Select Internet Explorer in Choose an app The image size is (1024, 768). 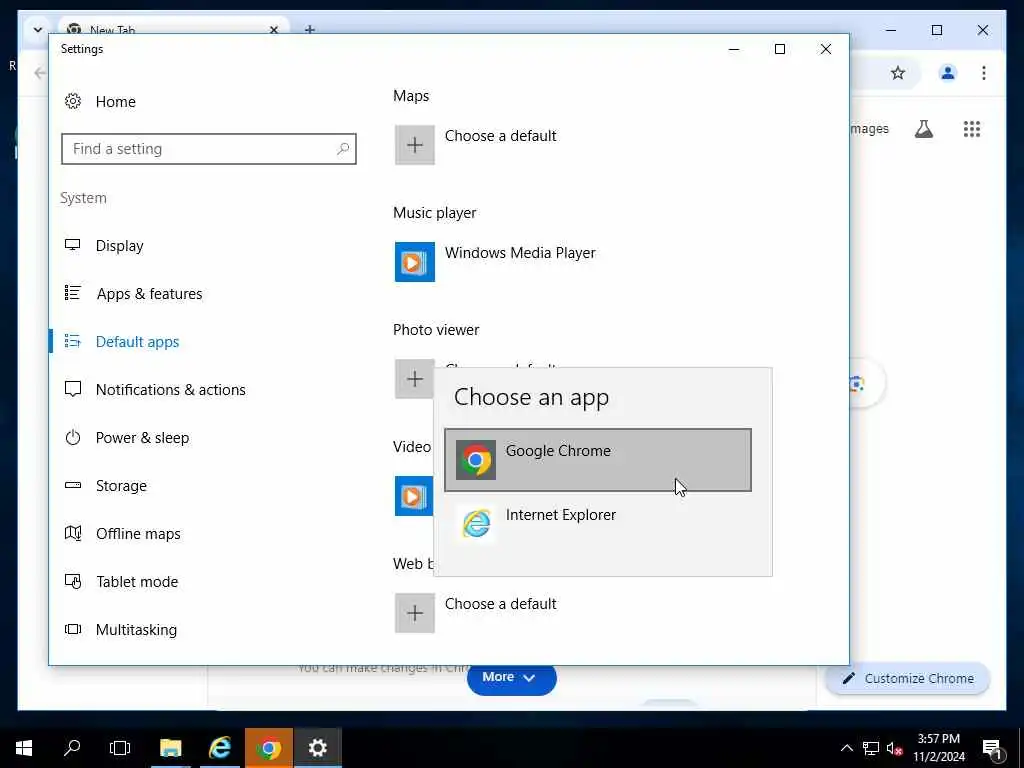598,524
